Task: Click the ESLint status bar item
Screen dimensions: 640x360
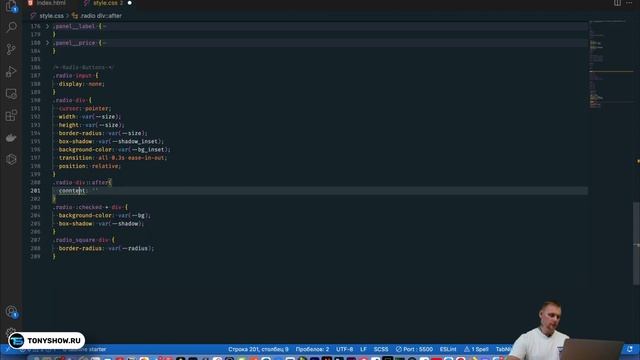Action: coord(448,349)
